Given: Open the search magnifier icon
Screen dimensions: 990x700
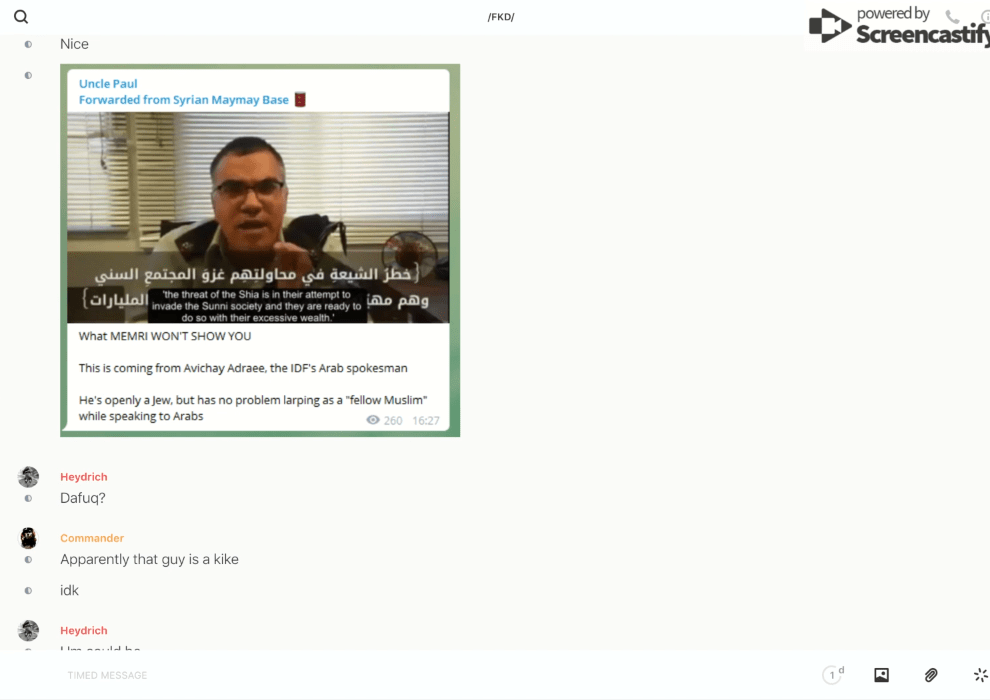Looking at the screenshot, I should pyautogui.click(x=21, y=17).
